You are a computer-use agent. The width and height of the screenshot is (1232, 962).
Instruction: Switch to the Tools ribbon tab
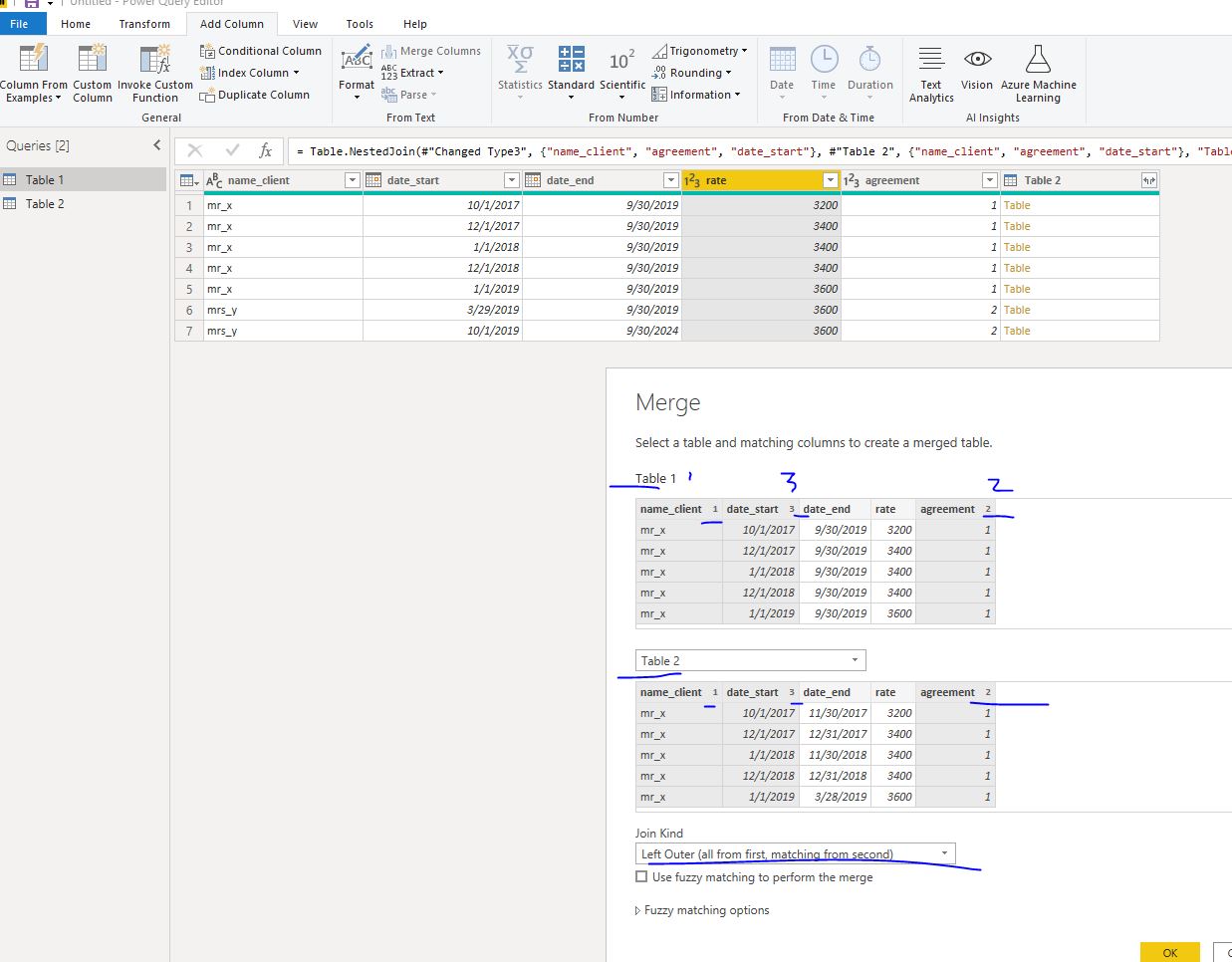360,24
